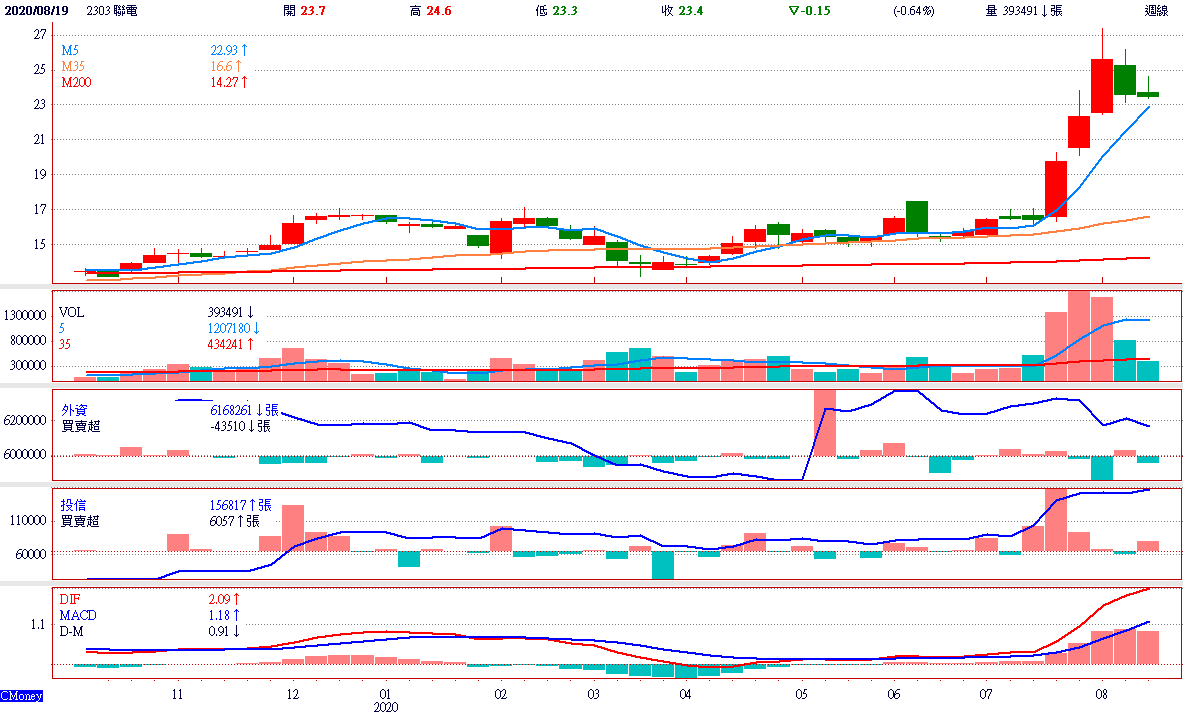This screenshot has width=1183, height=714.
Task: Select the M5 moving average legend
Action: tap(70, 50)
